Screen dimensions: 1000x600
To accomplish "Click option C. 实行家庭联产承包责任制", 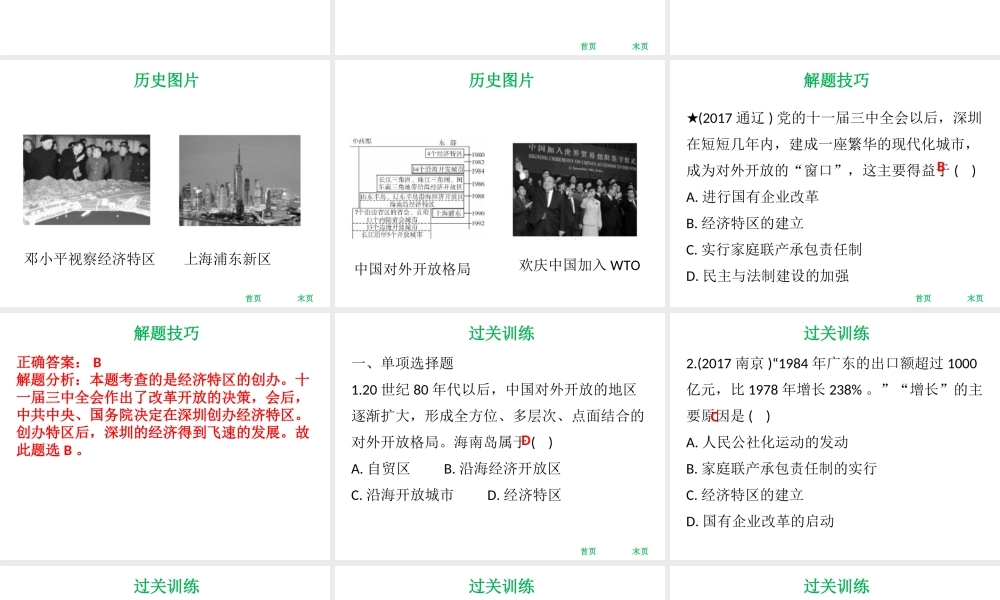I will [x=774, y=249].
